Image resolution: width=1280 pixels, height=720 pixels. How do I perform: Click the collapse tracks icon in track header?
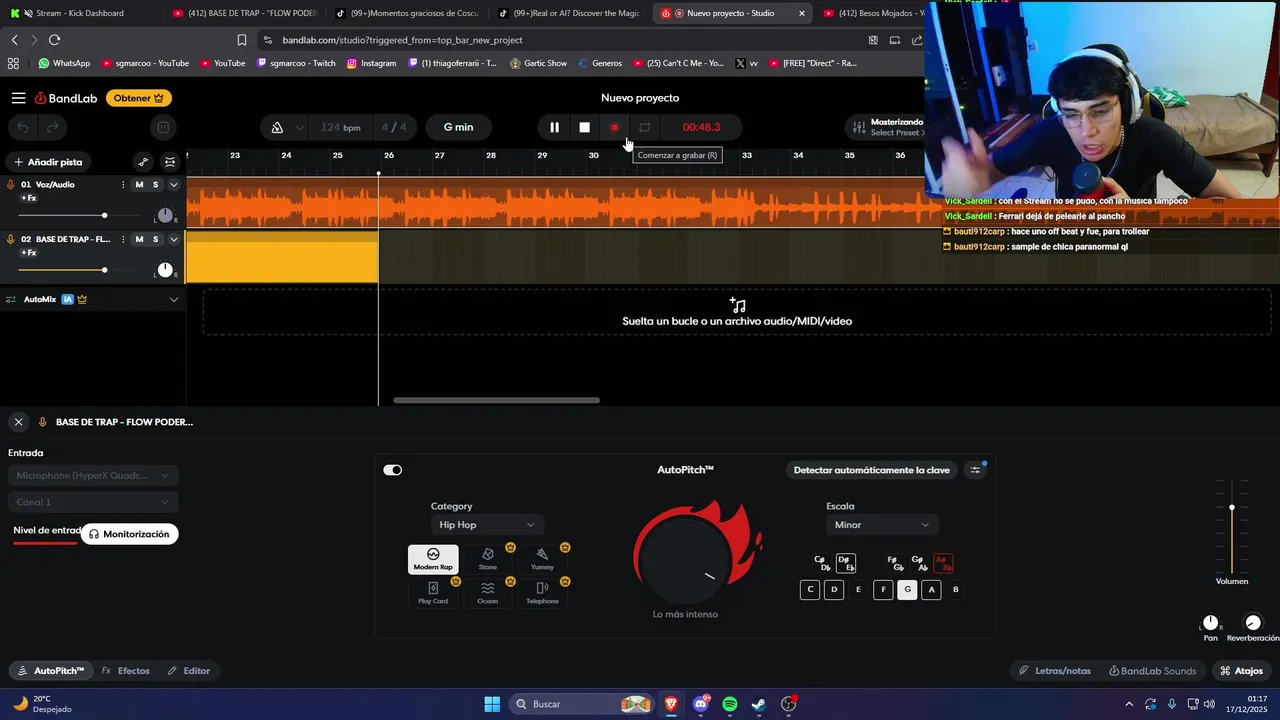click(170, 162)
